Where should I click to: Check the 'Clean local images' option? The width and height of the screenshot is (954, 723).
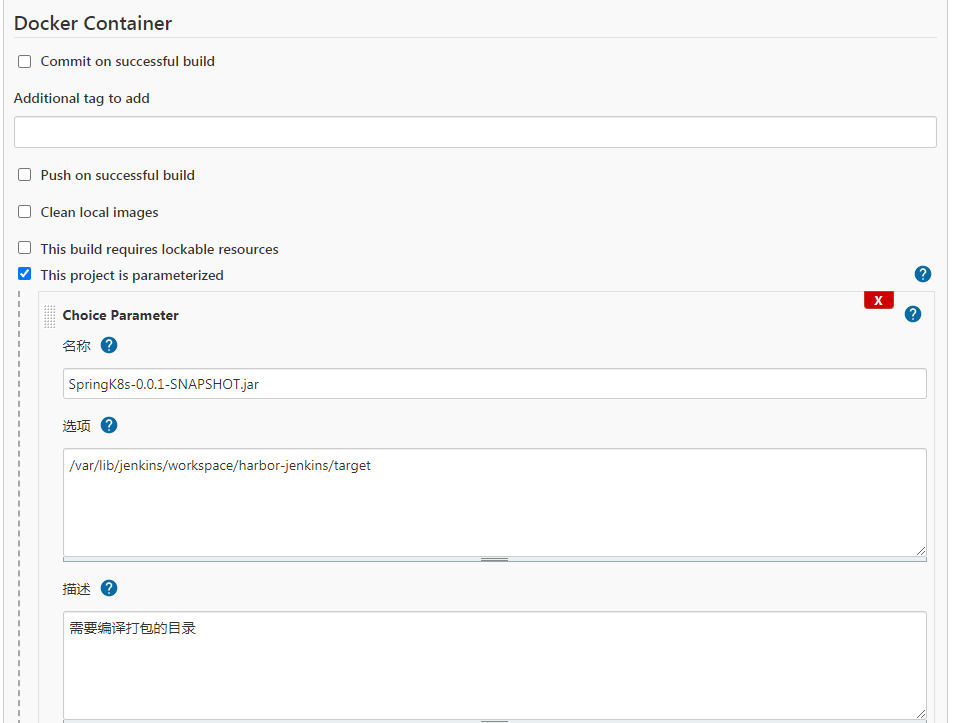(x=25, y=212)
